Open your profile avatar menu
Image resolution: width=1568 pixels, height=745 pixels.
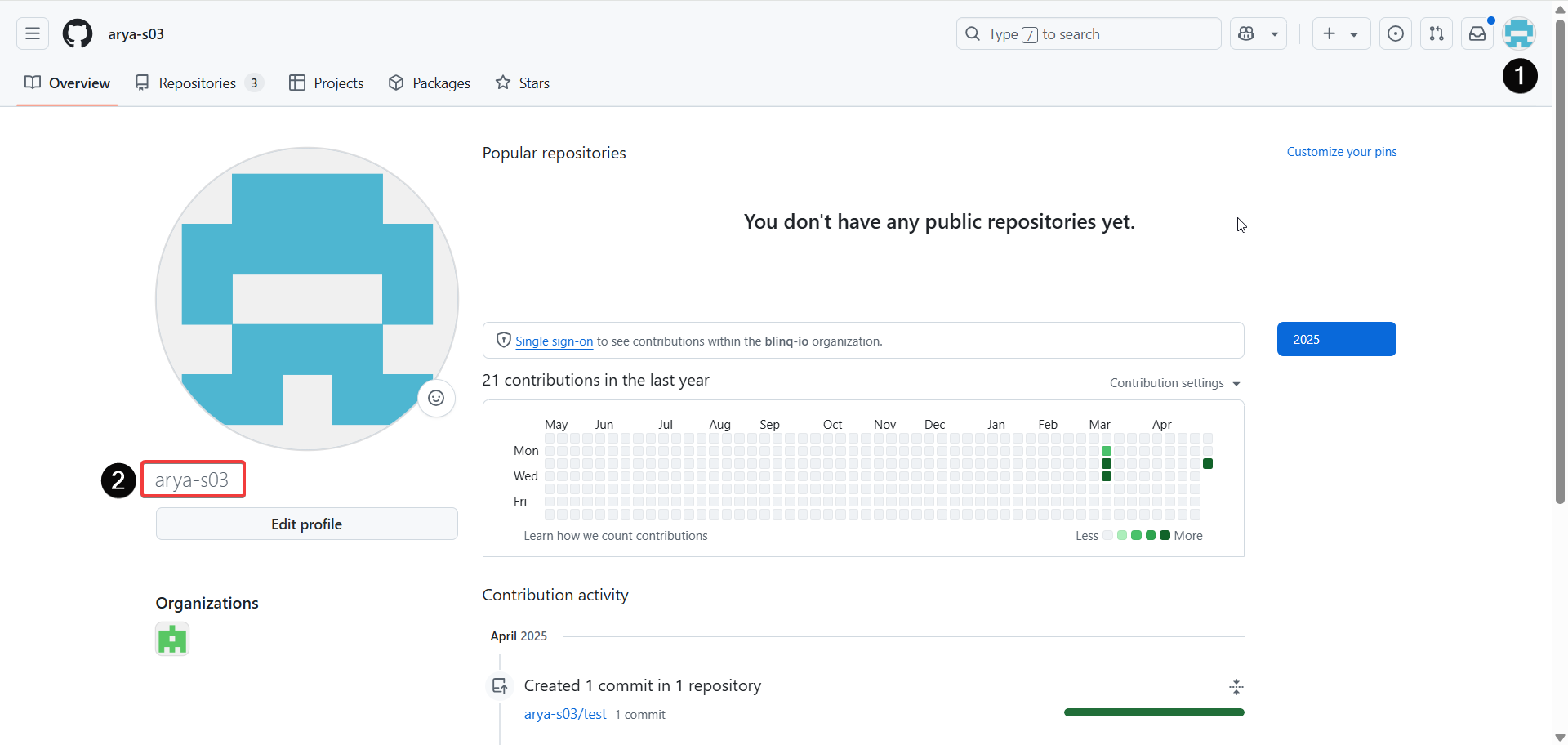click(1519, 33)
